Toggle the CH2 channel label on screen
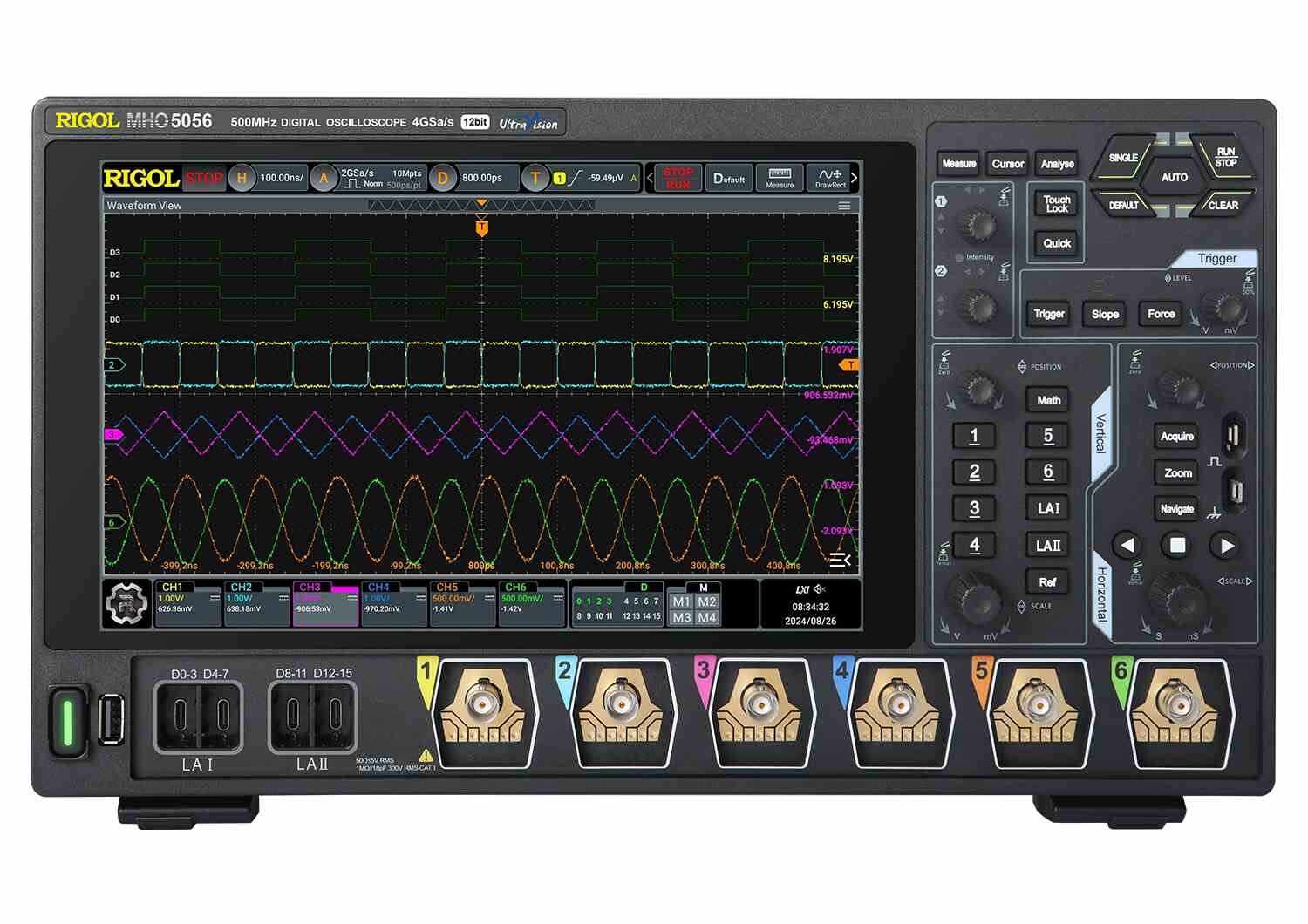Screen dimensions: 1308x924 click(x=257, y=603)
